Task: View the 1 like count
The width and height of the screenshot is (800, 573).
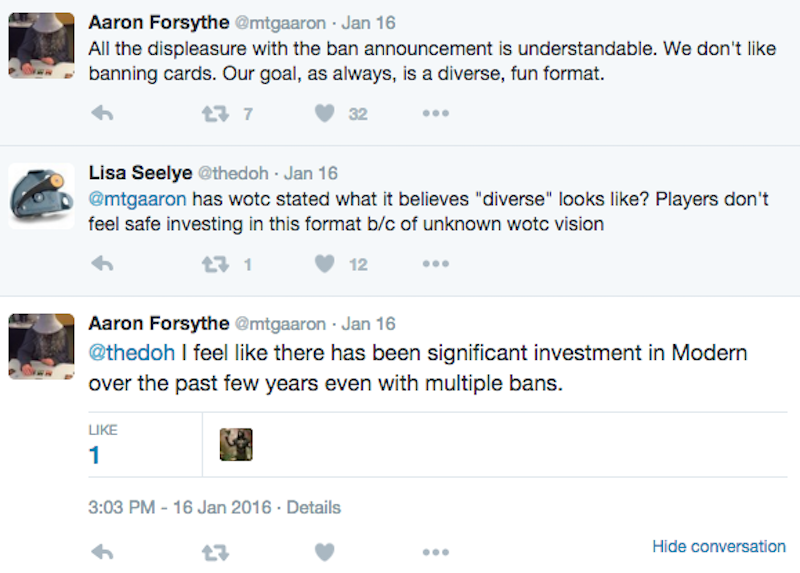Action: pyautogui.click(x=94, y=455)
